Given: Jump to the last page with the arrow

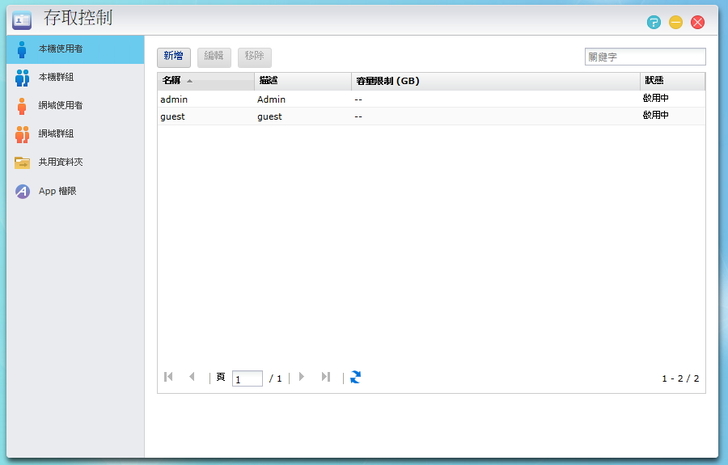Looking at the screenshot, I should coord(326,377).
